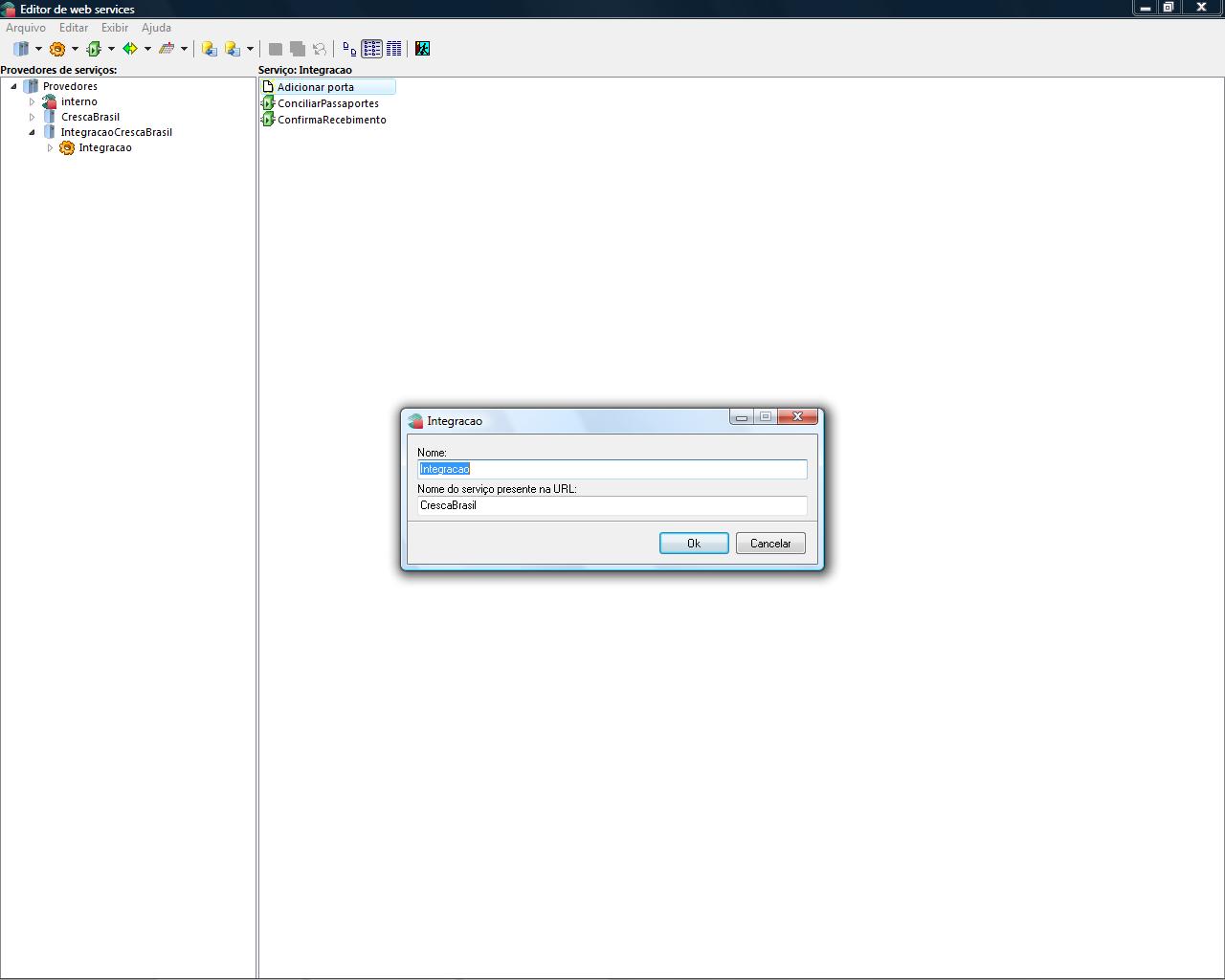Click the 'Nome:' label in dialog
The height and width of the screenshot is (980, 1225).
tap(432, 453)
